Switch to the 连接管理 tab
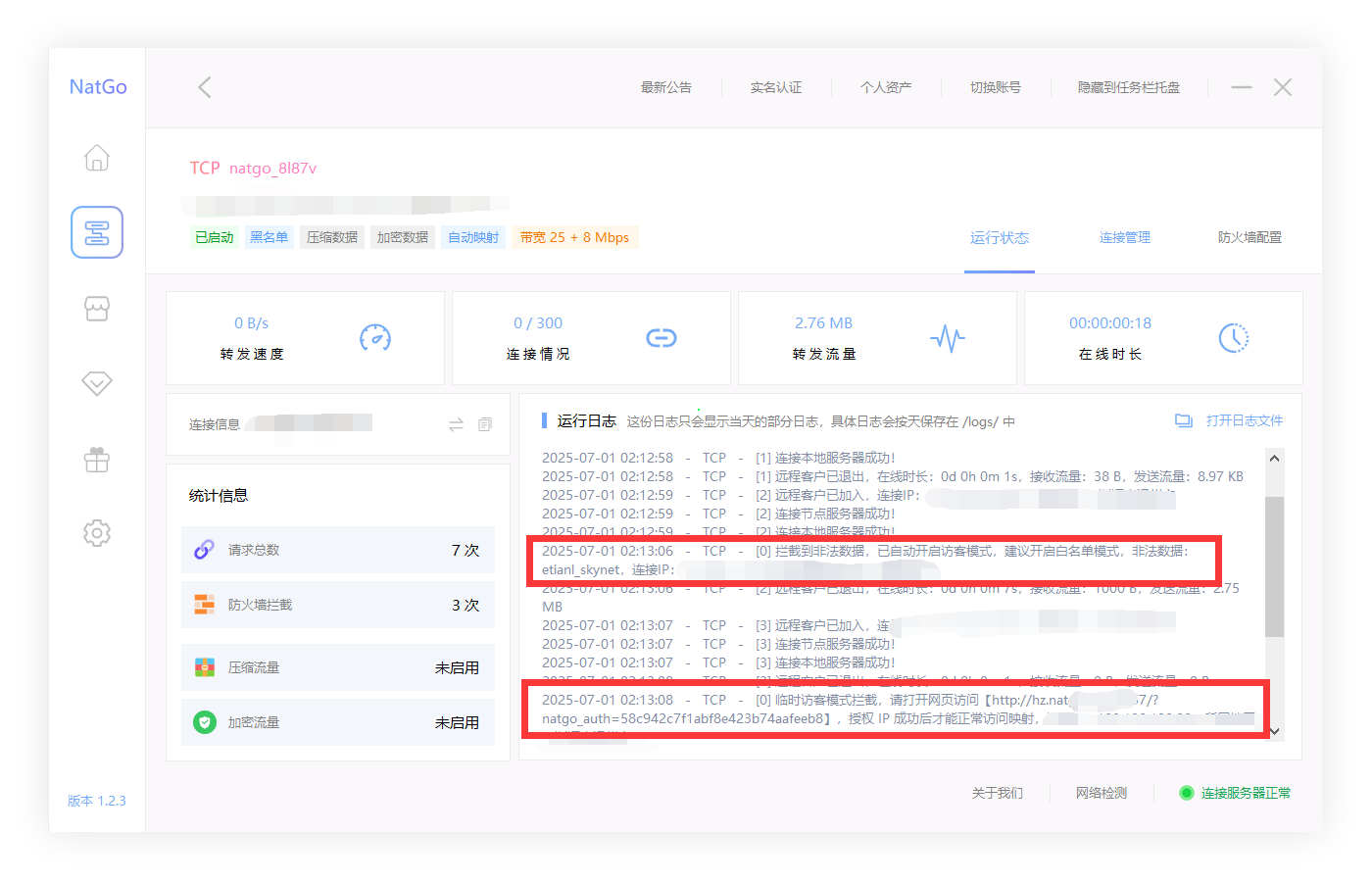 point(1125,237)
